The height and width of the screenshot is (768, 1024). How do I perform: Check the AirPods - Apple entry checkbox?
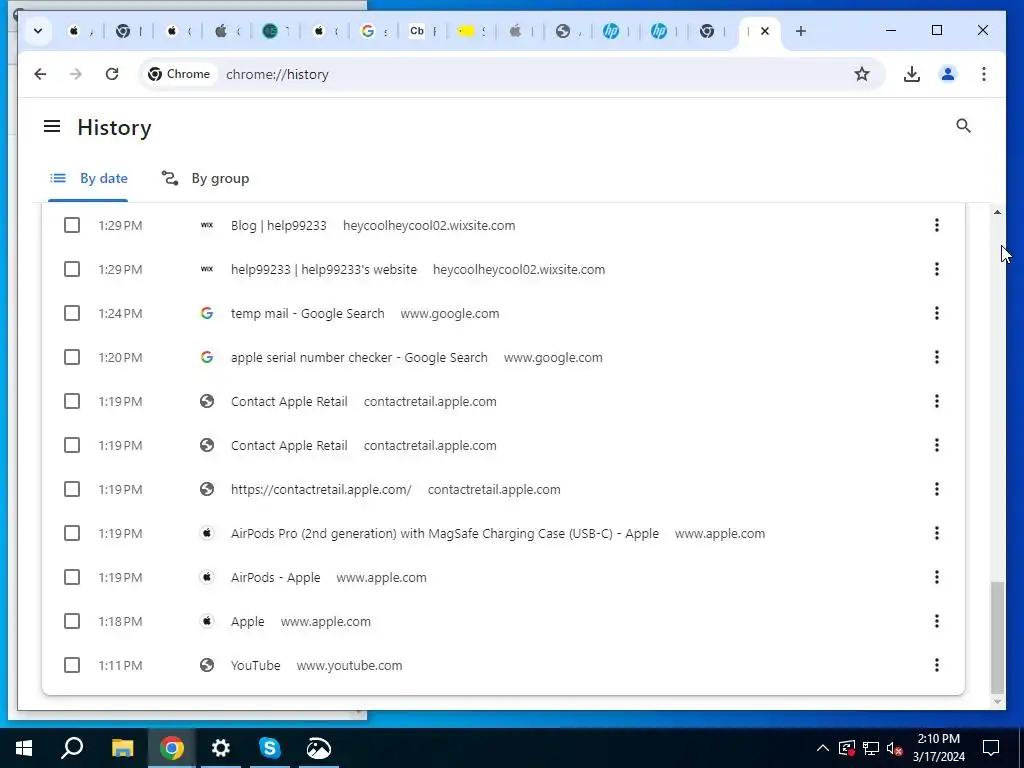pos(72,577)
